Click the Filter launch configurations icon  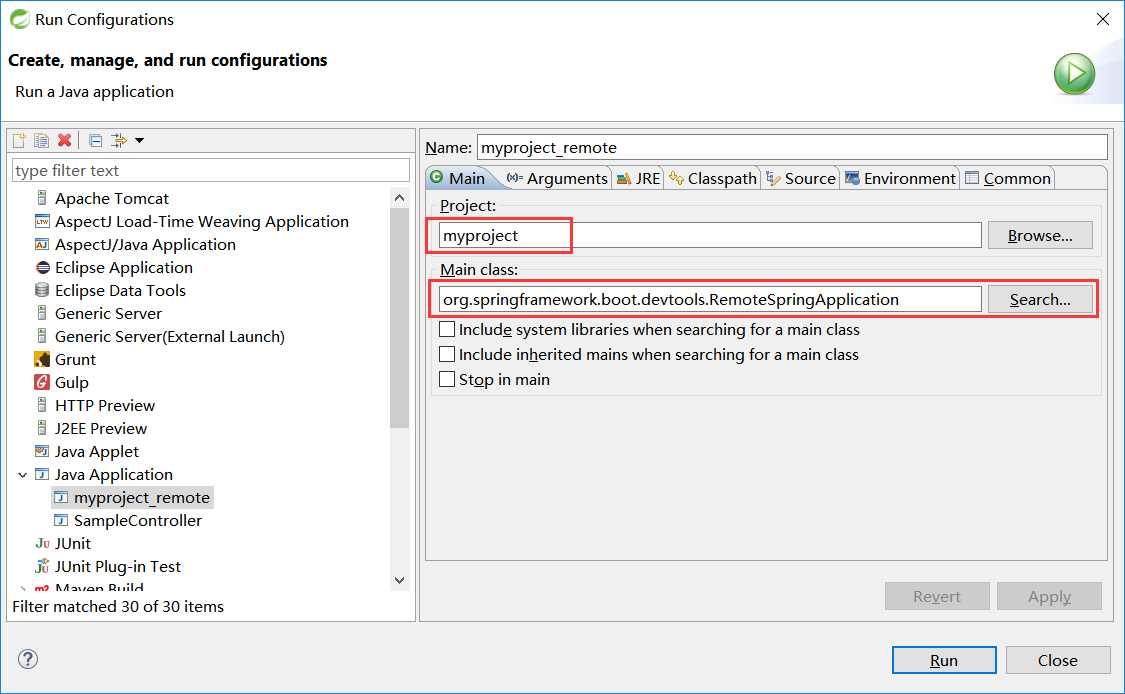tap(118, 141)
